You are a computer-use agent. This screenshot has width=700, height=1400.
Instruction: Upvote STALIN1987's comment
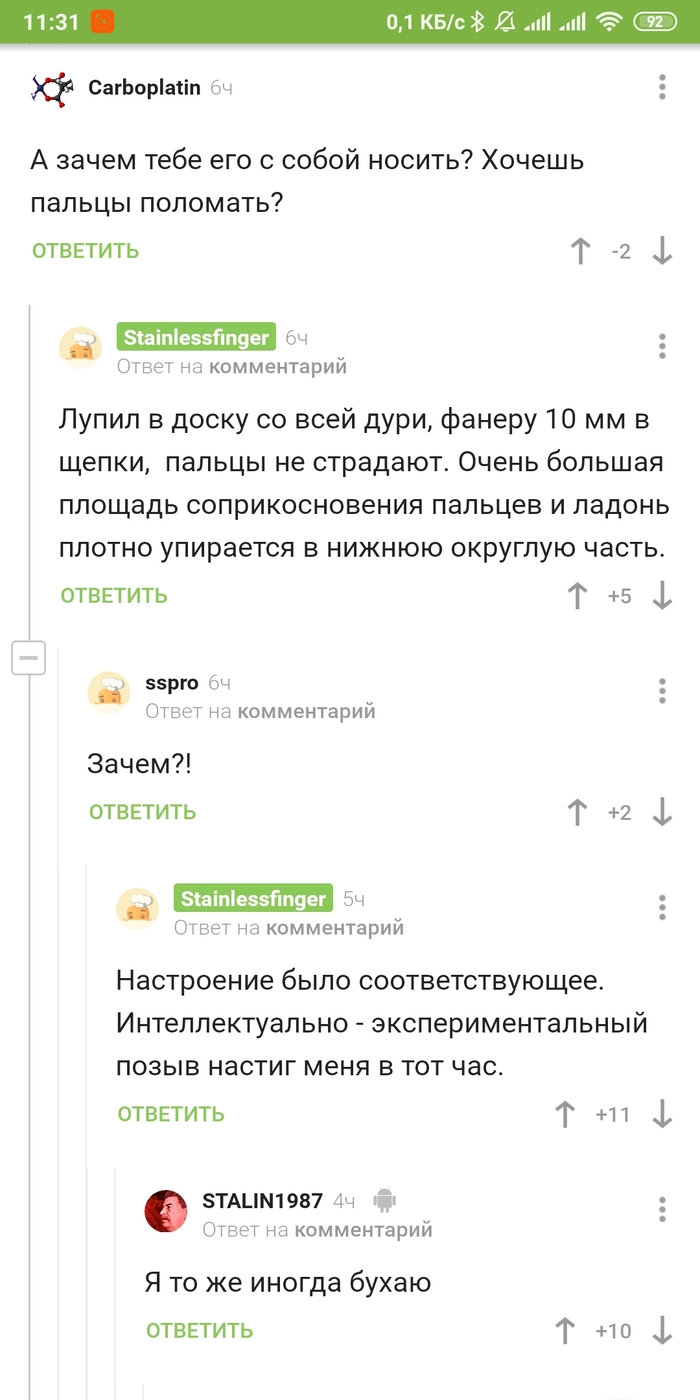(565, 1331)
